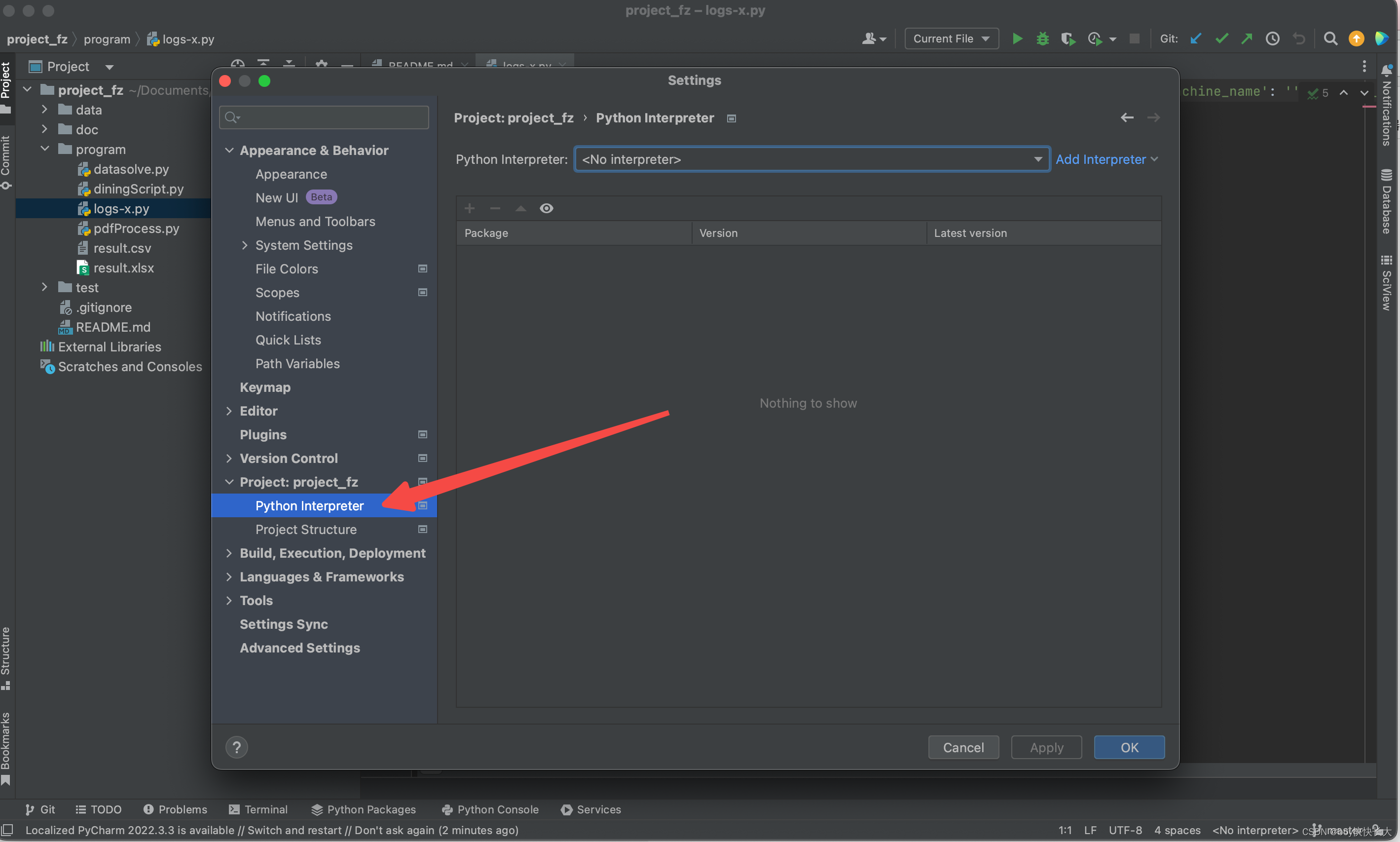Open the Current File run configuration dropdown
Viewport: 1400px width, 842px height.
(x=951, y=38)
